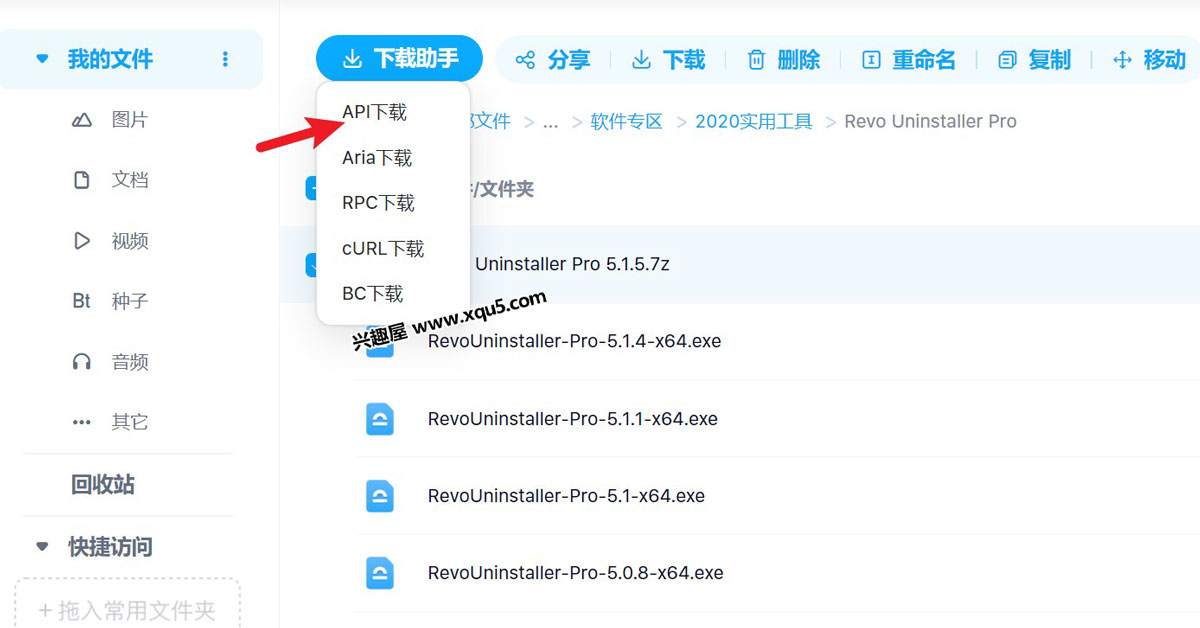Choose API下载 from the dropdown menu
The image size is (1200, 628).
[x=374, y=112]
